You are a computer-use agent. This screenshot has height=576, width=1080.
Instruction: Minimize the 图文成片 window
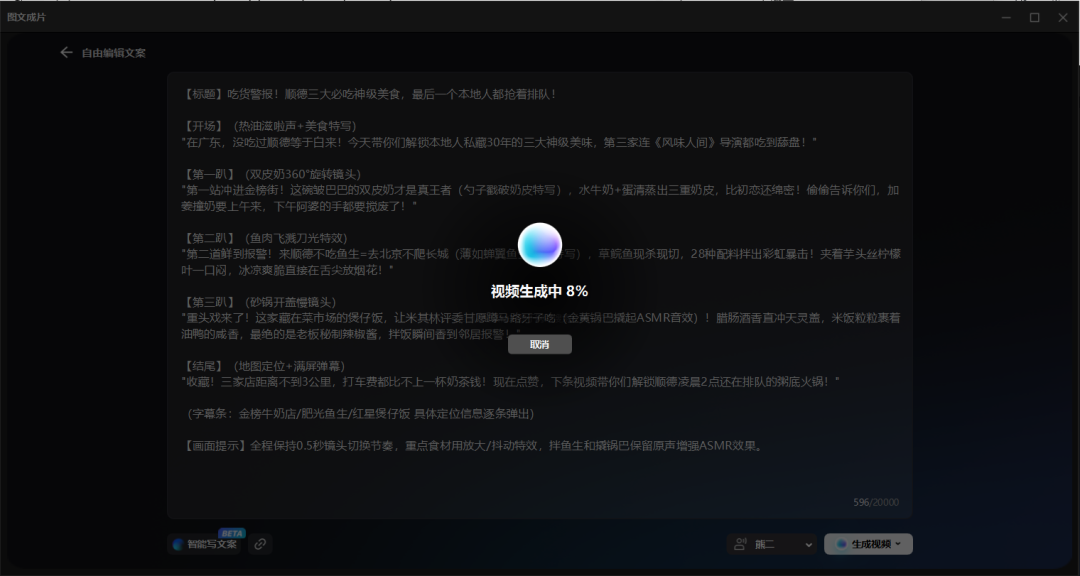click(x=1006, y=17)
